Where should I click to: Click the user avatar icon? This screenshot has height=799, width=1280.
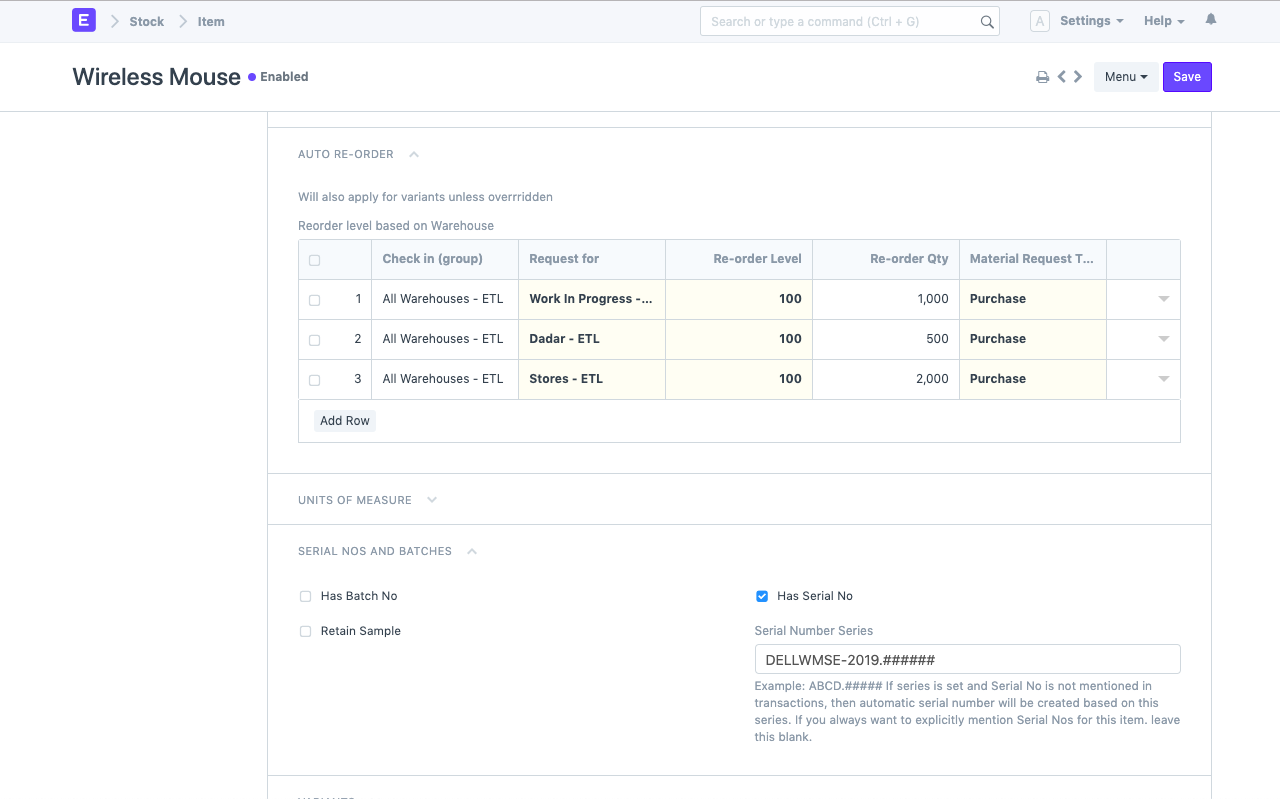1040,21
